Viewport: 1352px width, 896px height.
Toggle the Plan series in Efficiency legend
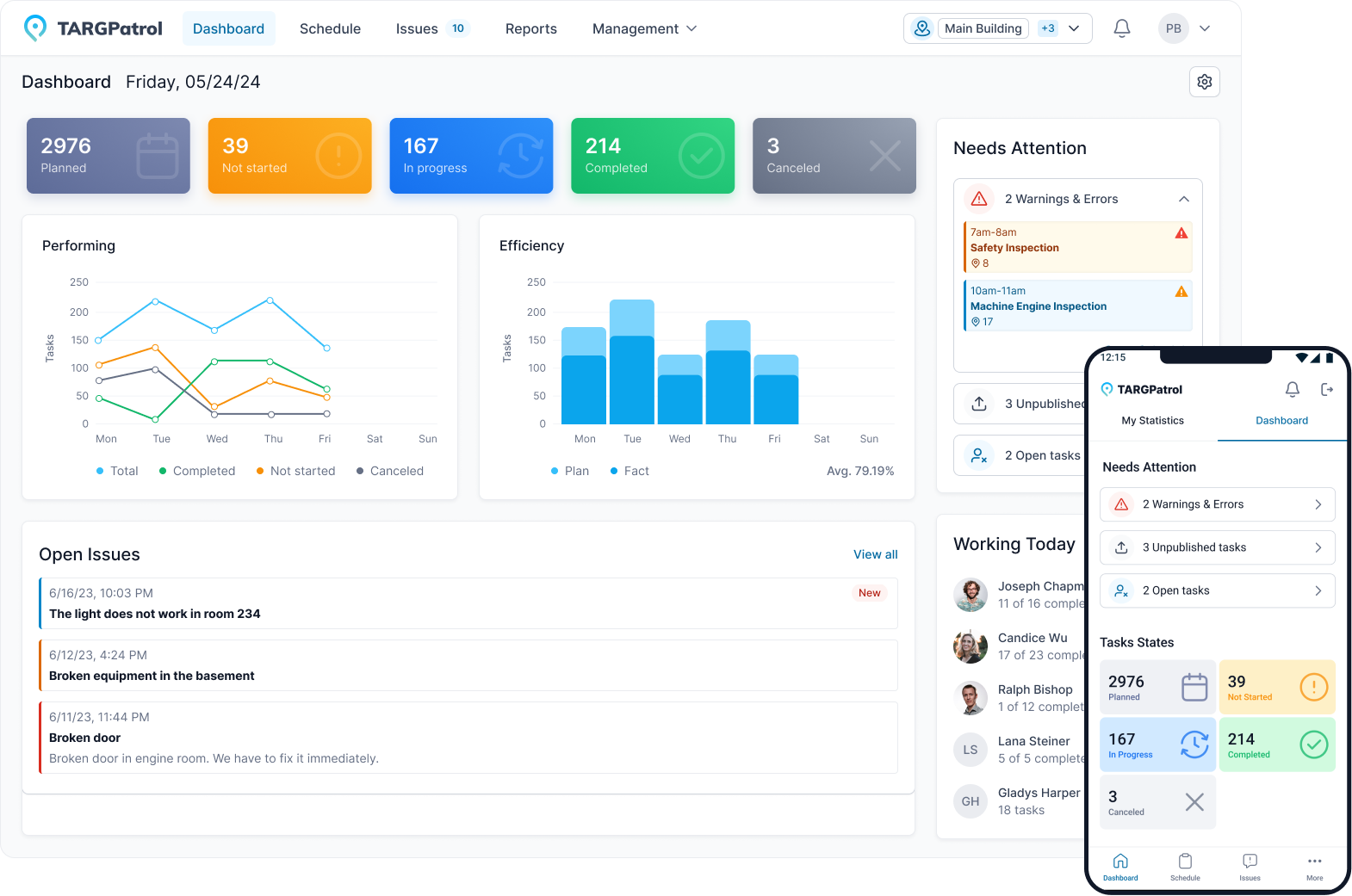click(x=570, y=471)
